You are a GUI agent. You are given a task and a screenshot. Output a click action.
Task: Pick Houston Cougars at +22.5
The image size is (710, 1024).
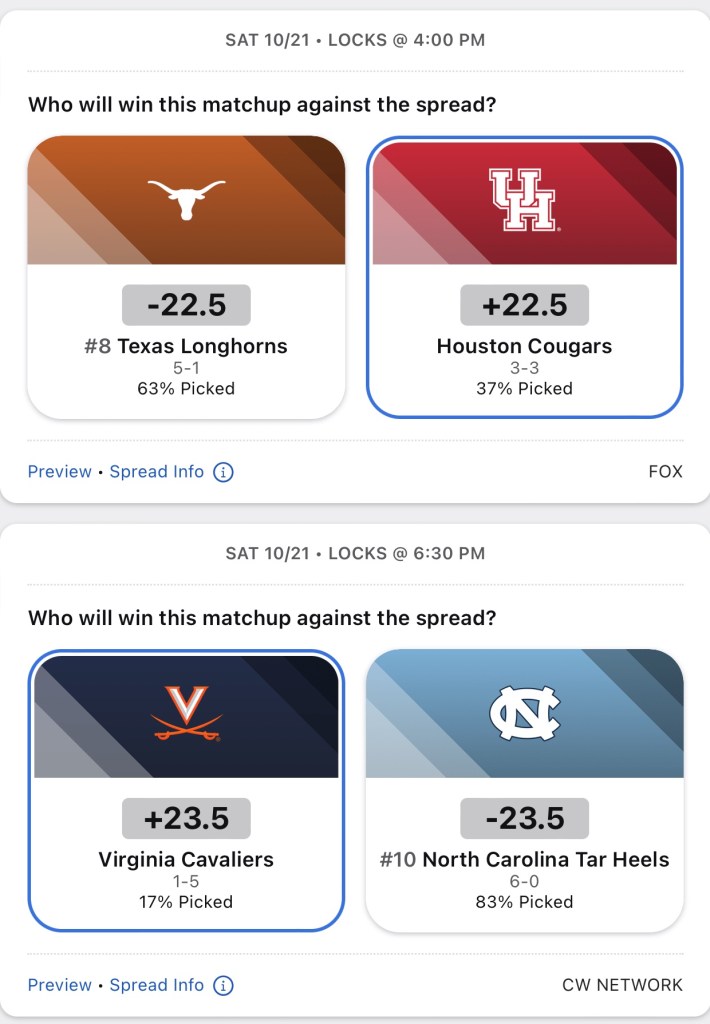point(524,346)
